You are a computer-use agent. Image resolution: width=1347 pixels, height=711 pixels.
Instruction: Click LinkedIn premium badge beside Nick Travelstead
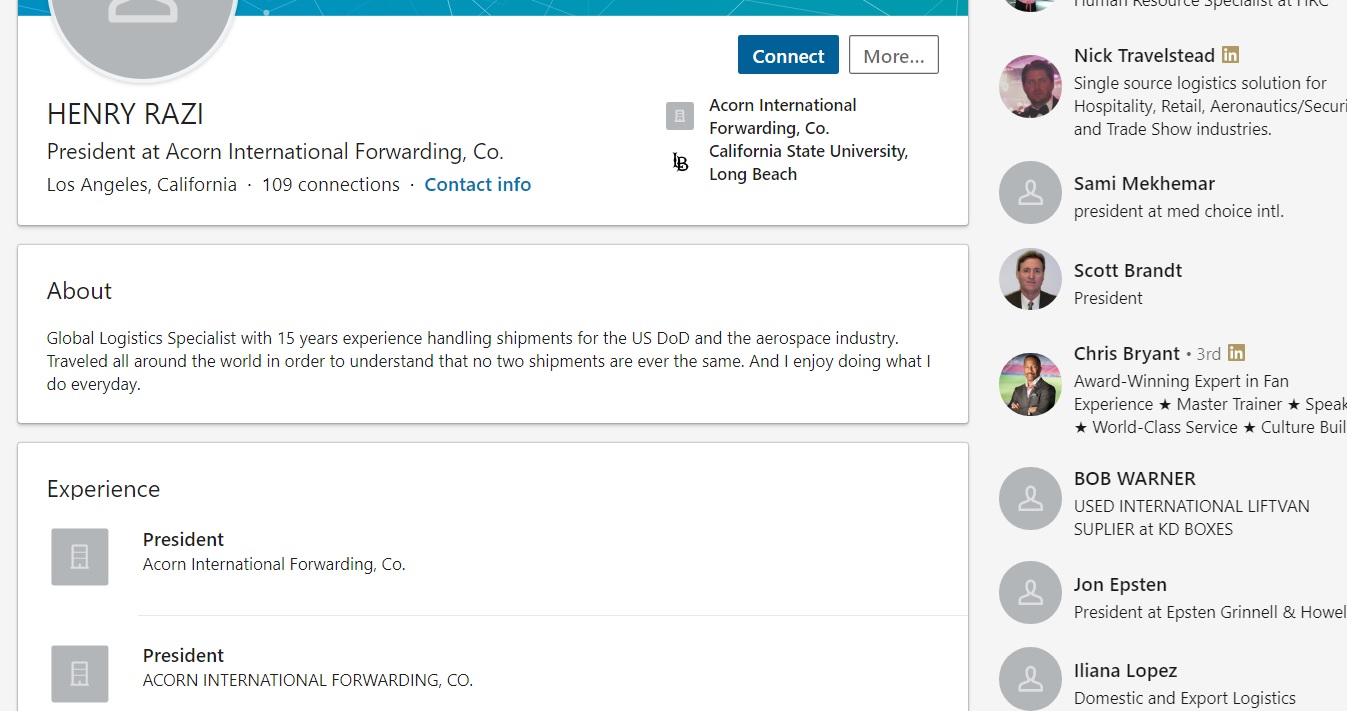click(x=1231, y=55)
